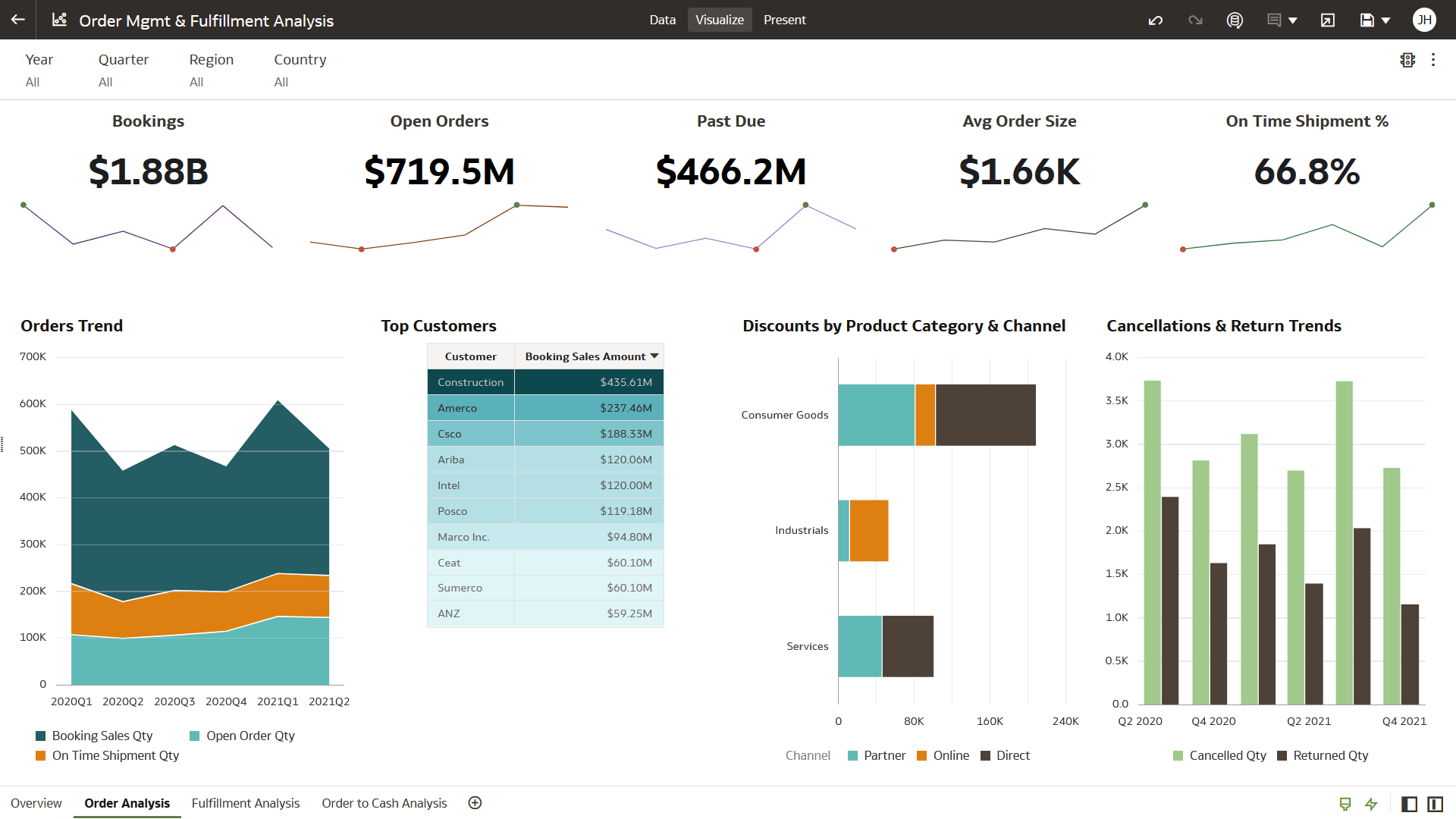Click the Undo icon in the toolbar

[1155, 20]
